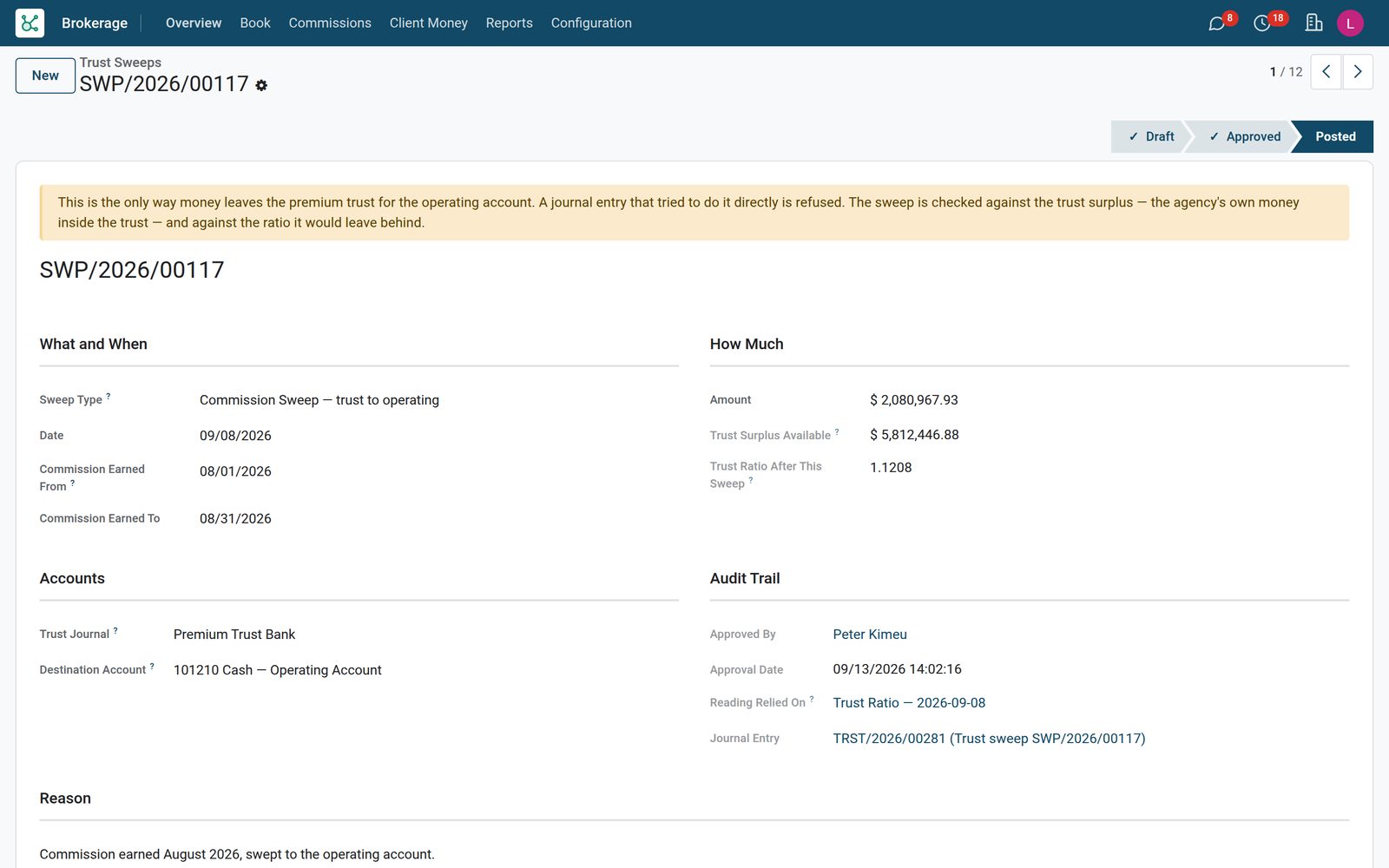Click the Audit Trail section heading

[x=745, y=578]
